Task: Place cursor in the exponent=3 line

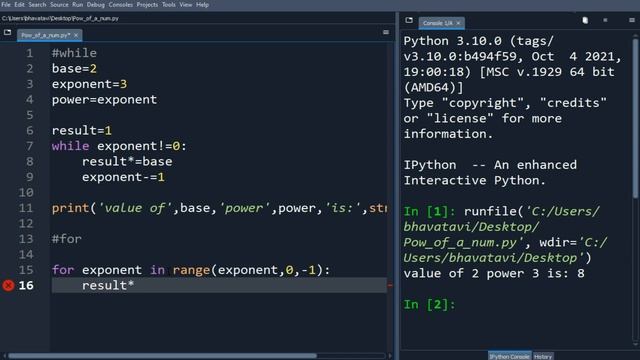Action: click(89, 84)
